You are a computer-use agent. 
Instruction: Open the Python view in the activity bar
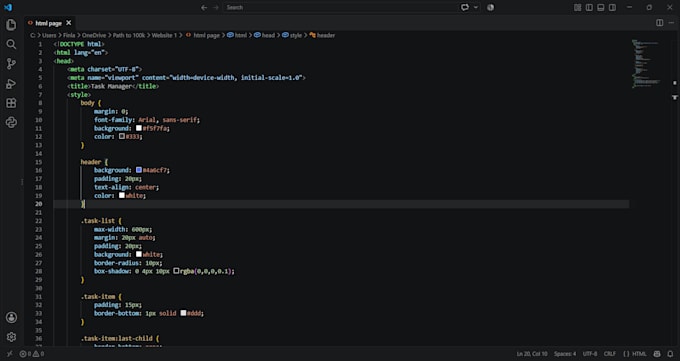(11, 122)
